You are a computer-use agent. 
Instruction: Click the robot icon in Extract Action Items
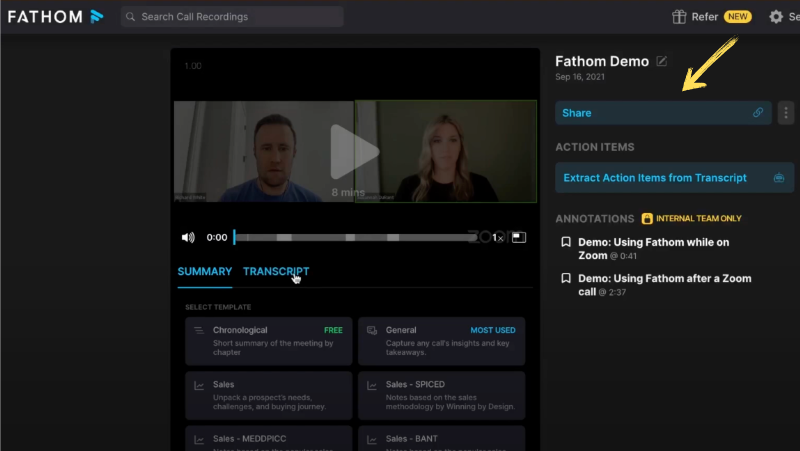pyautogui.click(x=779, y=178)
